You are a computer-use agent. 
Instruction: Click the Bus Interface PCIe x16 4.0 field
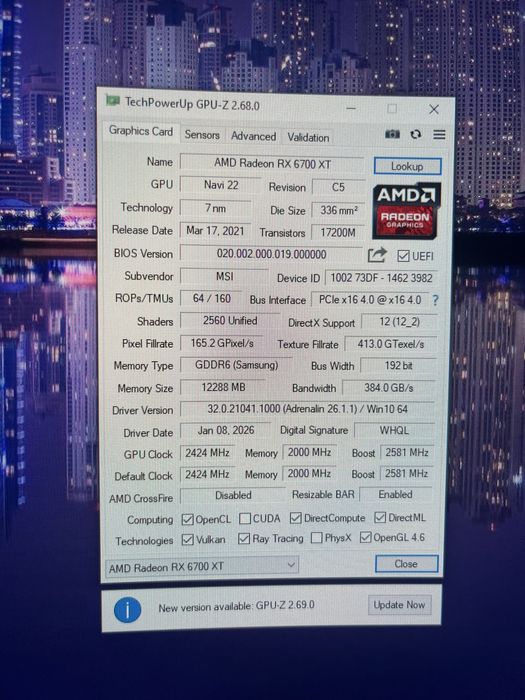pyautogui.click(x=370, y=300)
